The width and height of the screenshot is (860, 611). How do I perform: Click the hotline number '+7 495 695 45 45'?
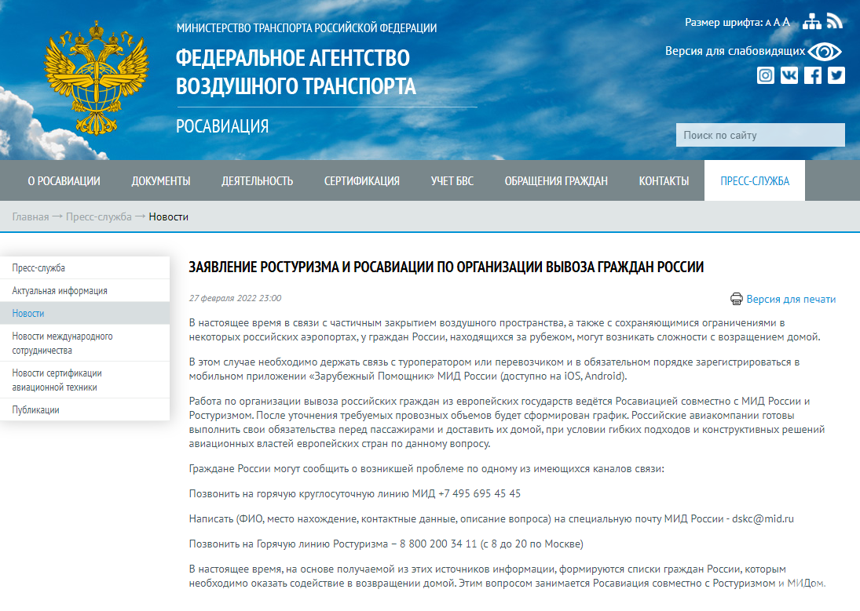(479, 494)
